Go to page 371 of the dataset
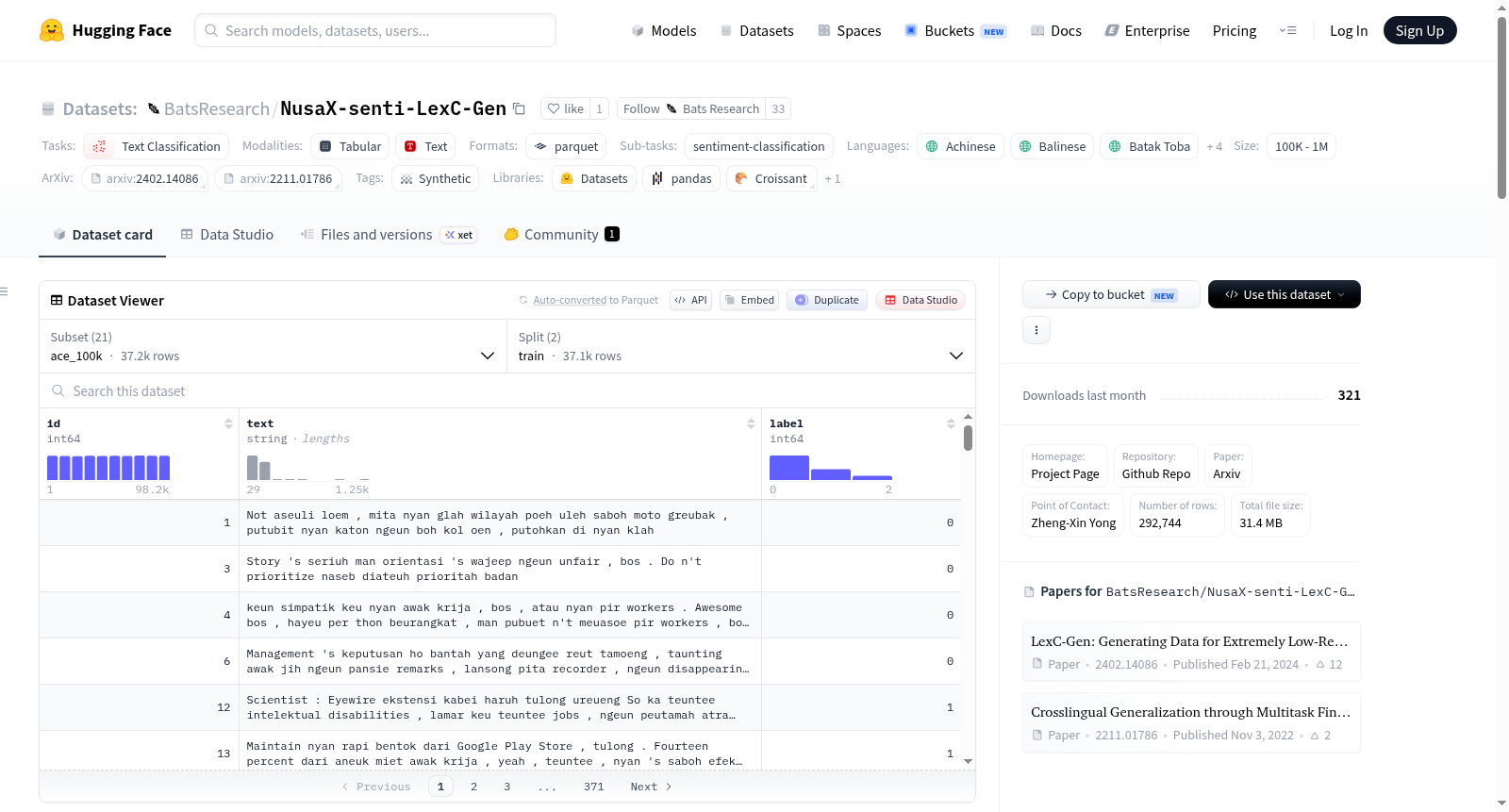This screenshot has width=1509, height=812. click(593, 787)
